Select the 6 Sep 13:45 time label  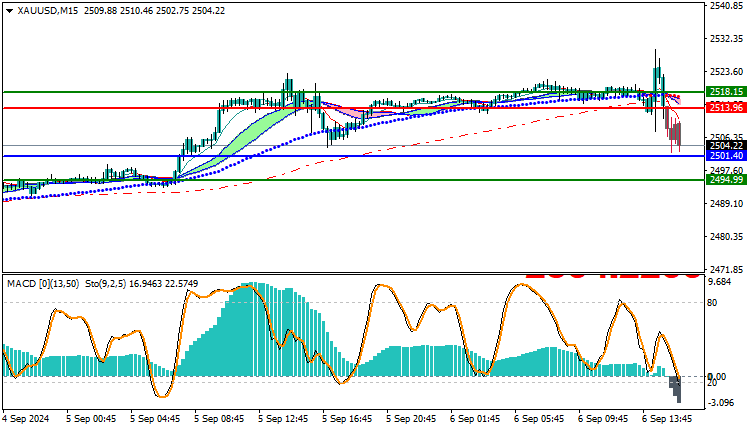[x=668, y=419]
